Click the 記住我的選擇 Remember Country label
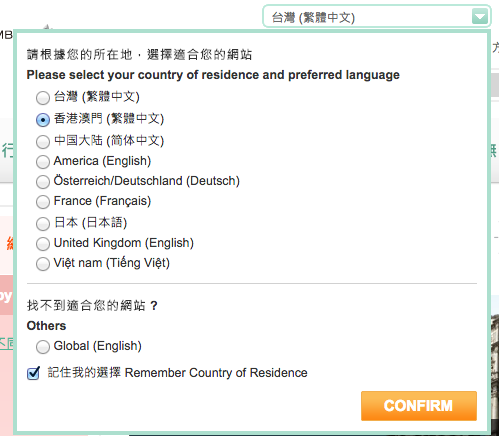 177,373
